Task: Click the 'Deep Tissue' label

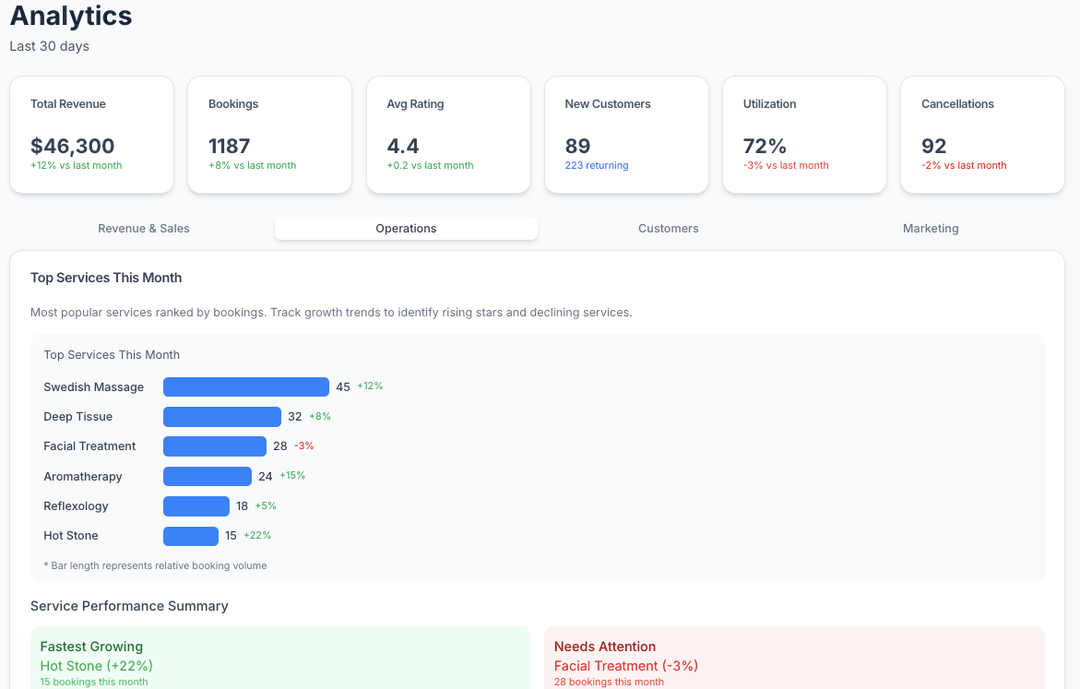Action: coord(78,417)
